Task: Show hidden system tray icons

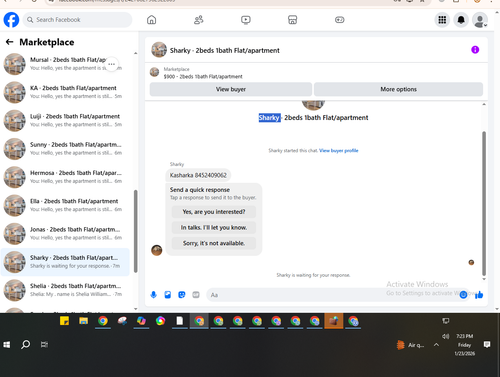Action: (x=436, y=345)
